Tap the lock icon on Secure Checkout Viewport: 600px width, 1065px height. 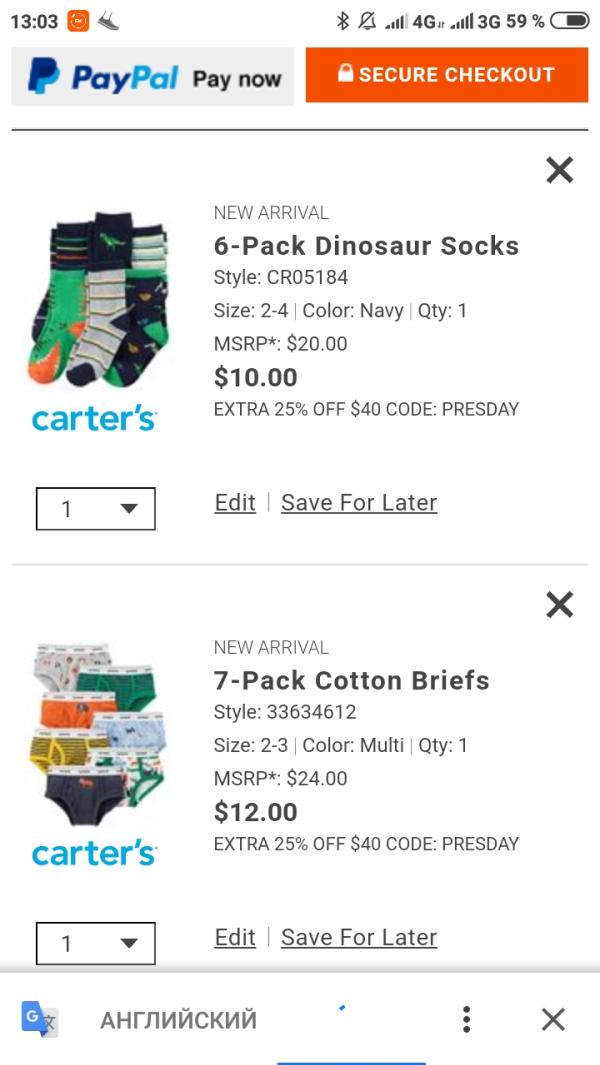(x=345, y=73)
